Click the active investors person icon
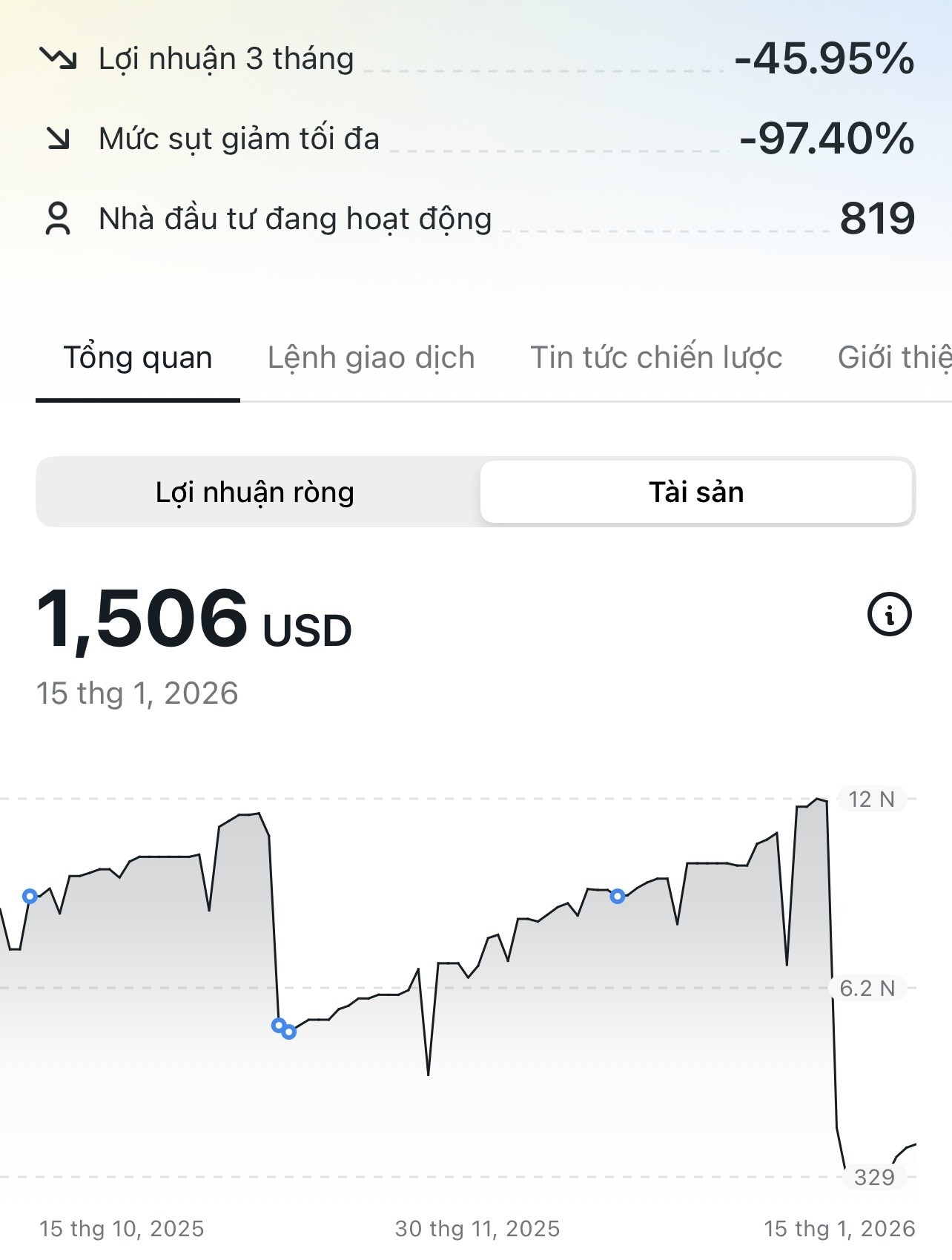The image size is (952, 1260). click(58, 219)
